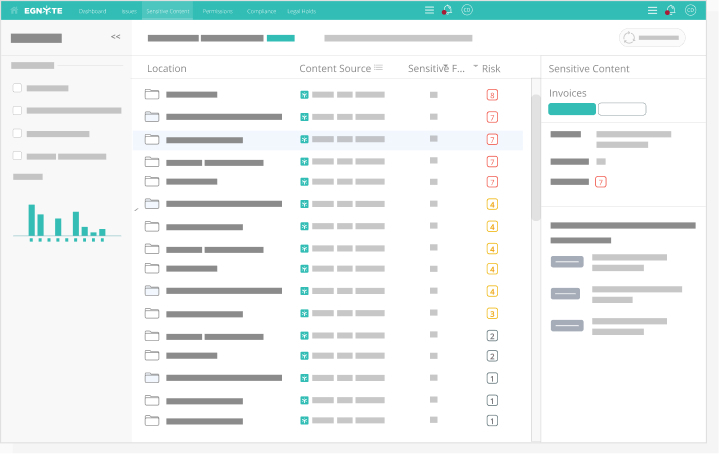This screenshot has height=454, width=719.
Task: Click folder icon in the first row
Action: pyautogui.click(x=152, y=95)
